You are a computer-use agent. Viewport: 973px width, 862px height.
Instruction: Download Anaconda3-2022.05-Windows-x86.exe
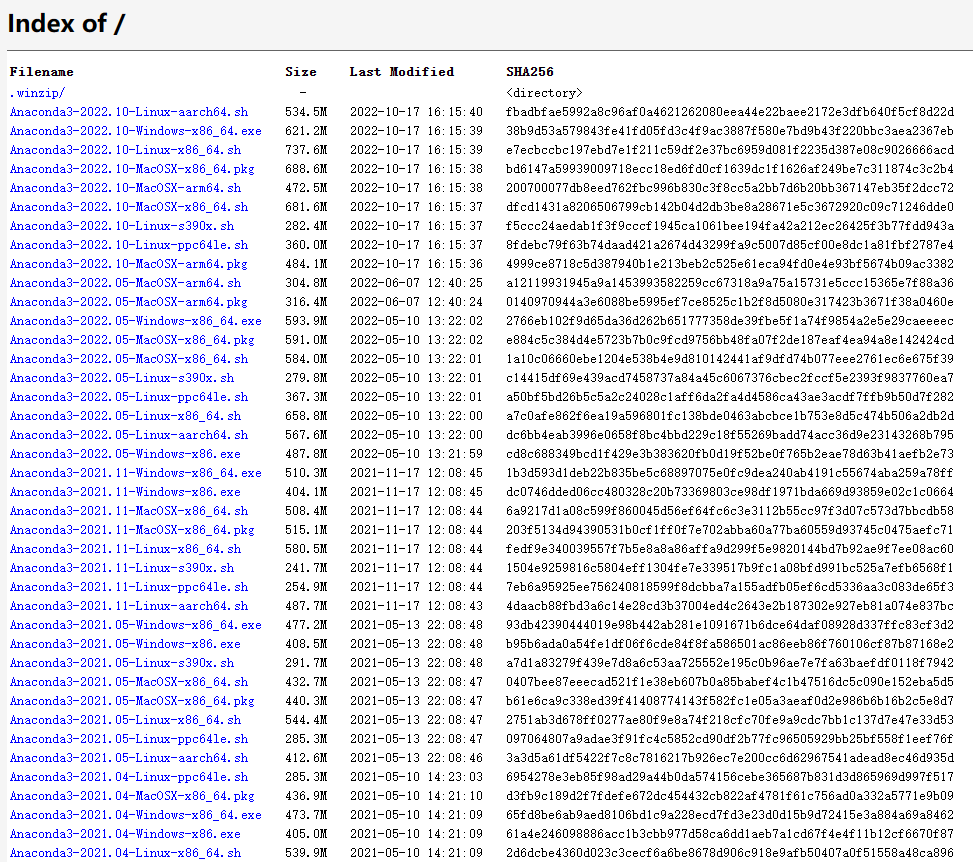pyautogui.click(x=125, y=454)
